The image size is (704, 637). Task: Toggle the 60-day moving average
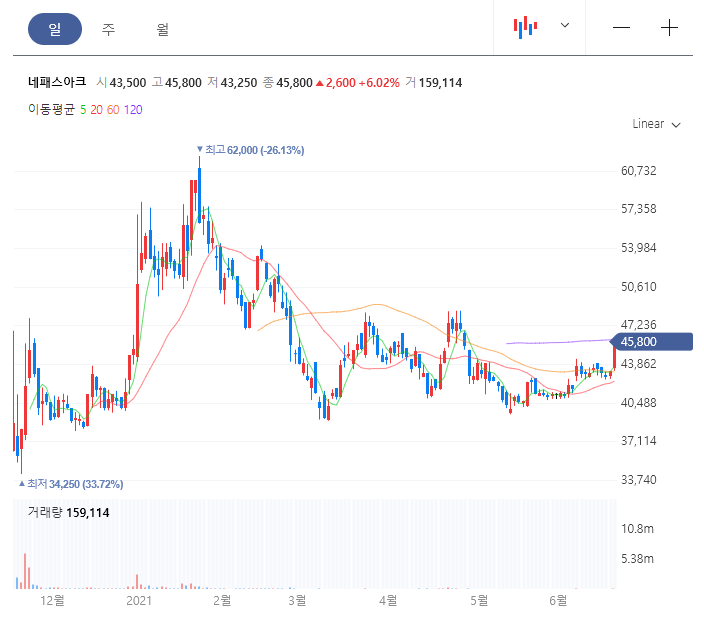pyautogui.click(x=113, y=110)
